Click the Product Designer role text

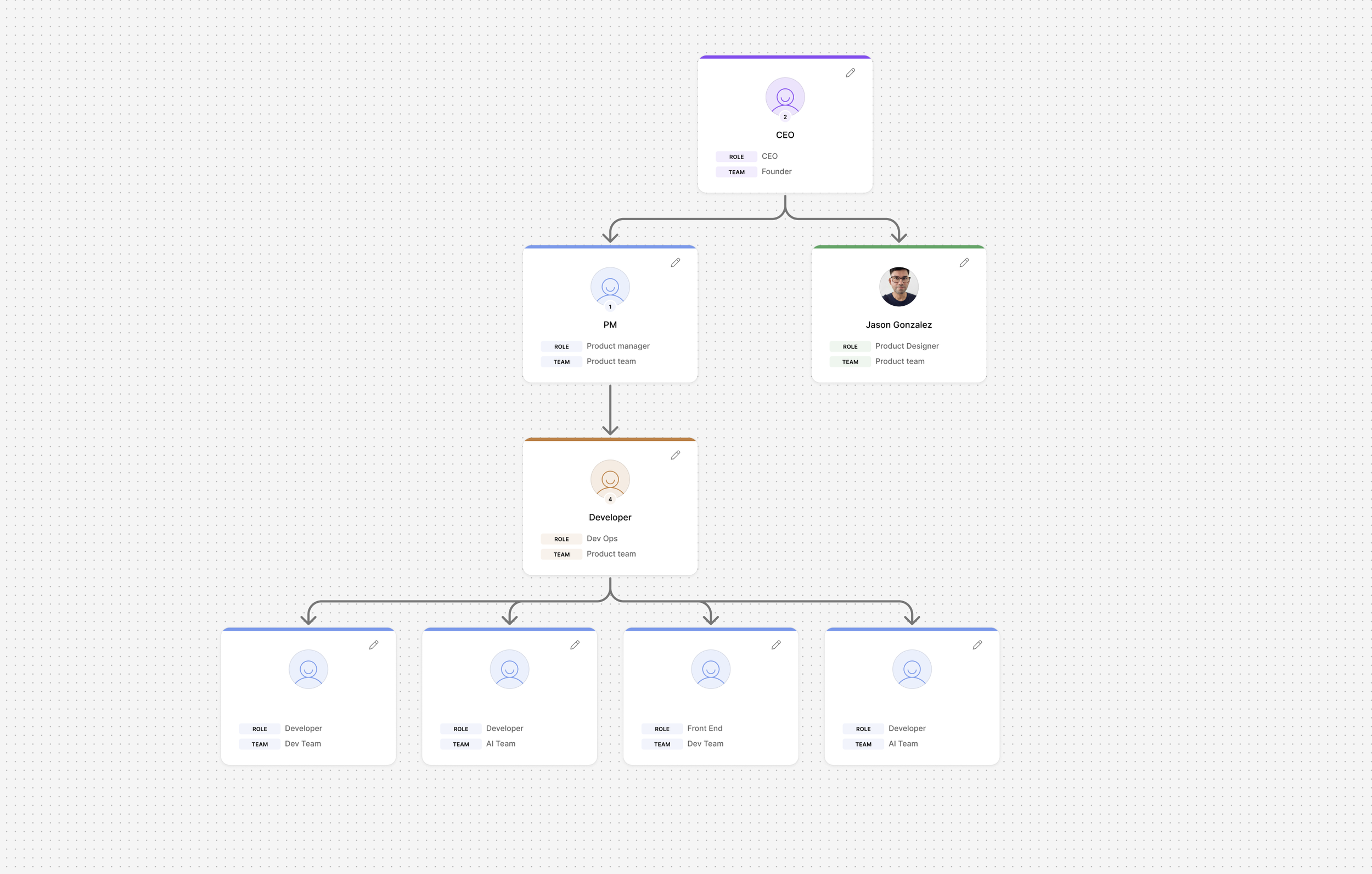coord(907,346)
